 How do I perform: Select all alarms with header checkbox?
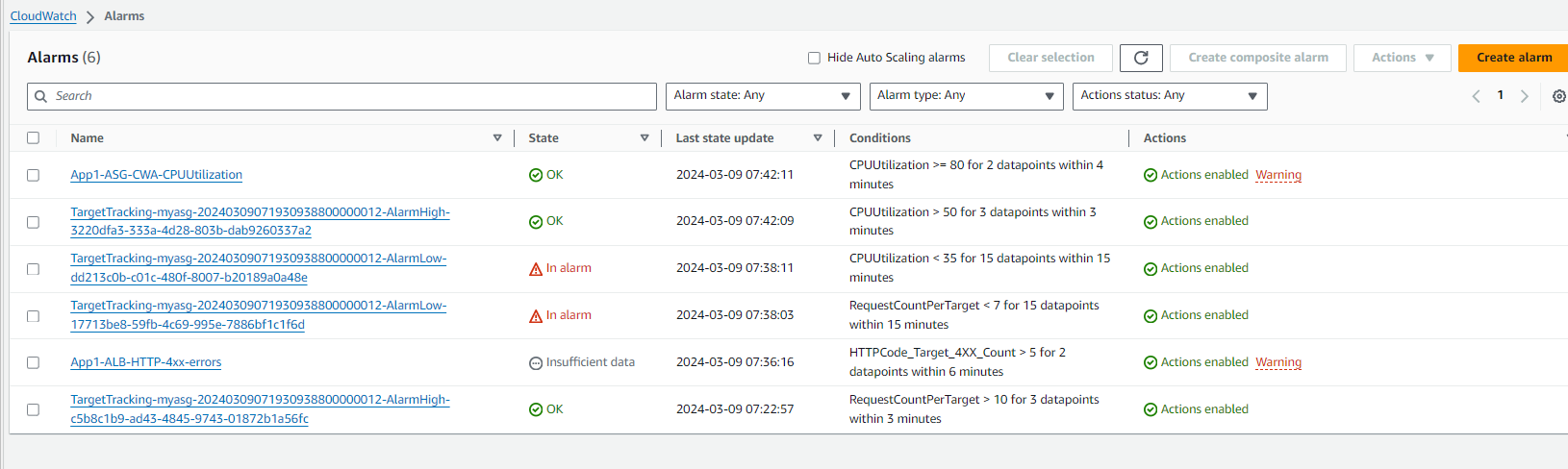(33, 138)
